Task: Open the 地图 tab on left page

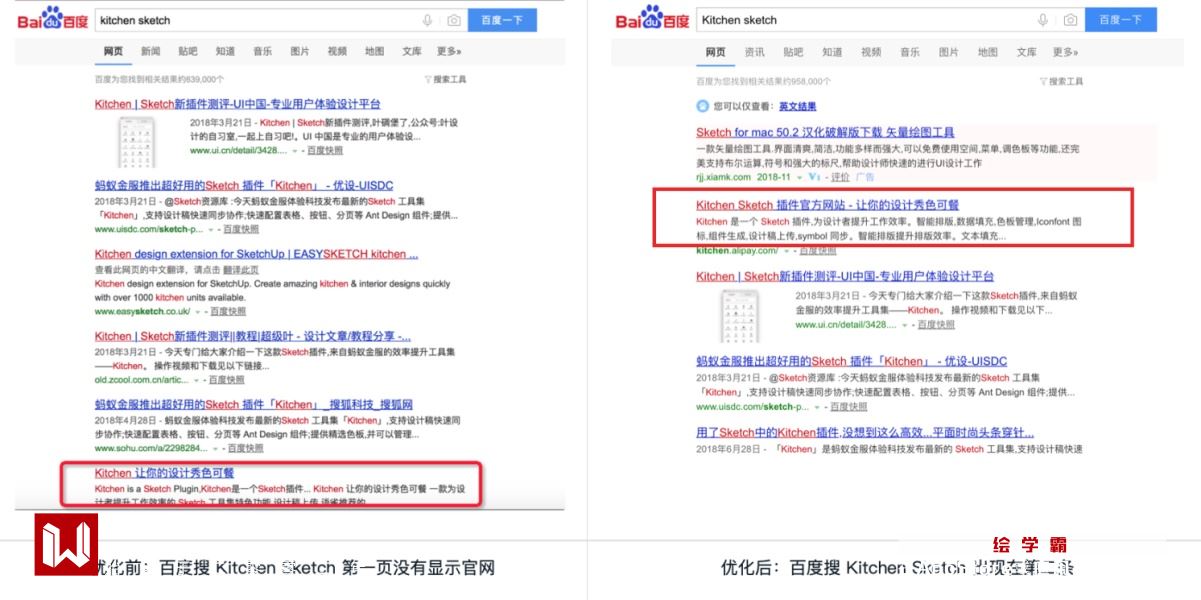Action: tap(374, 51)
